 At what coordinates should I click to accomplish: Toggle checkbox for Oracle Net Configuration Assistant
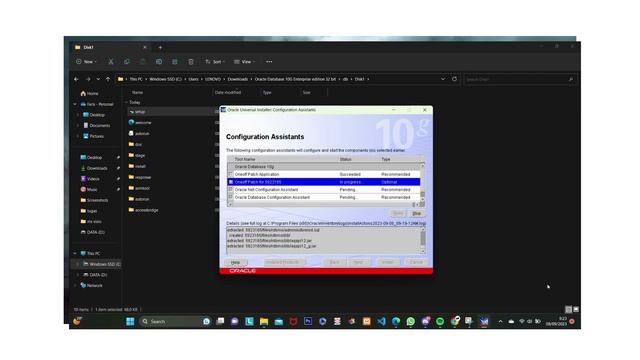pos(231,190)
